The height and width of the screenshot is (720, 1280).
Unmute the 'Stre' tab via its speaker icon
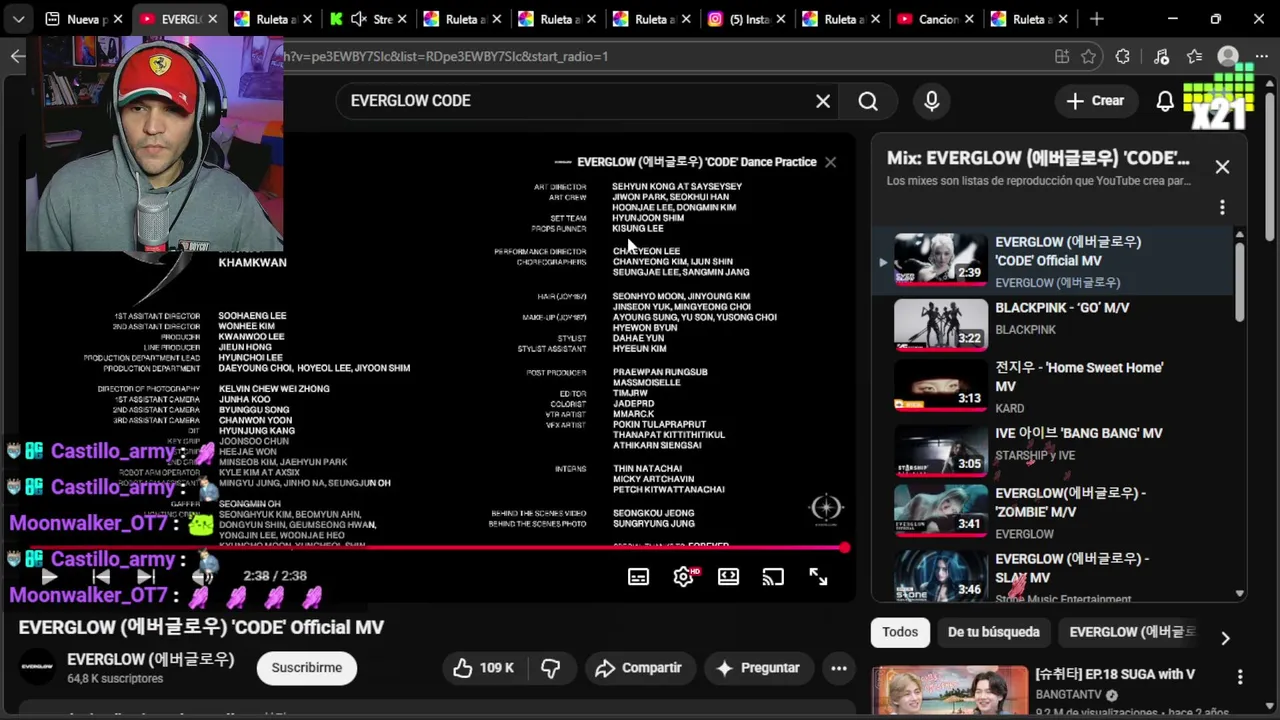[359, 19]
